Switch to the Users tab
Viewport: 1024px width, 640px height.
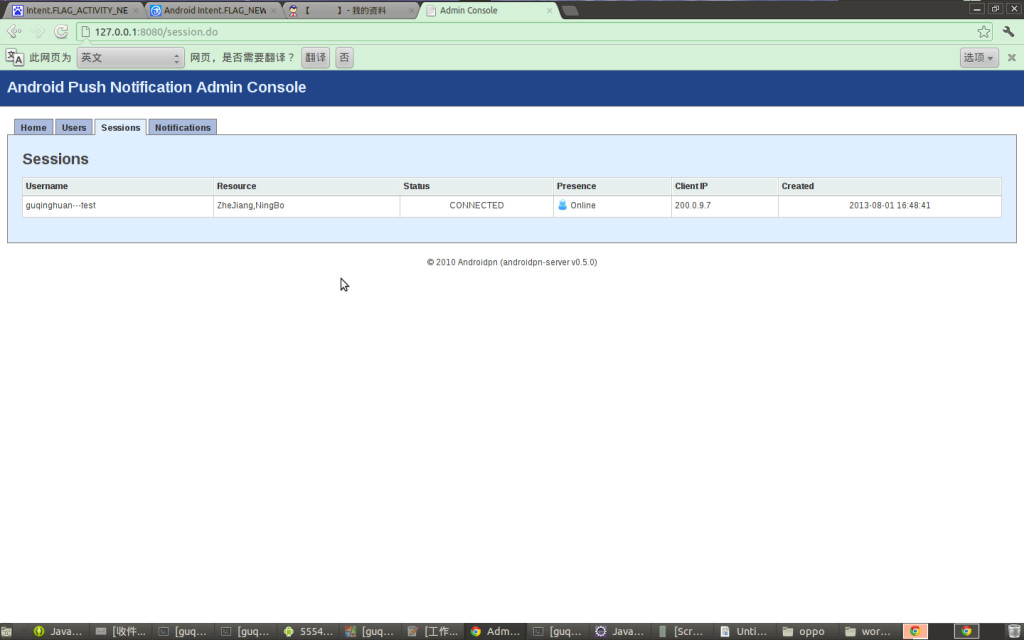(x=74, y=127)
